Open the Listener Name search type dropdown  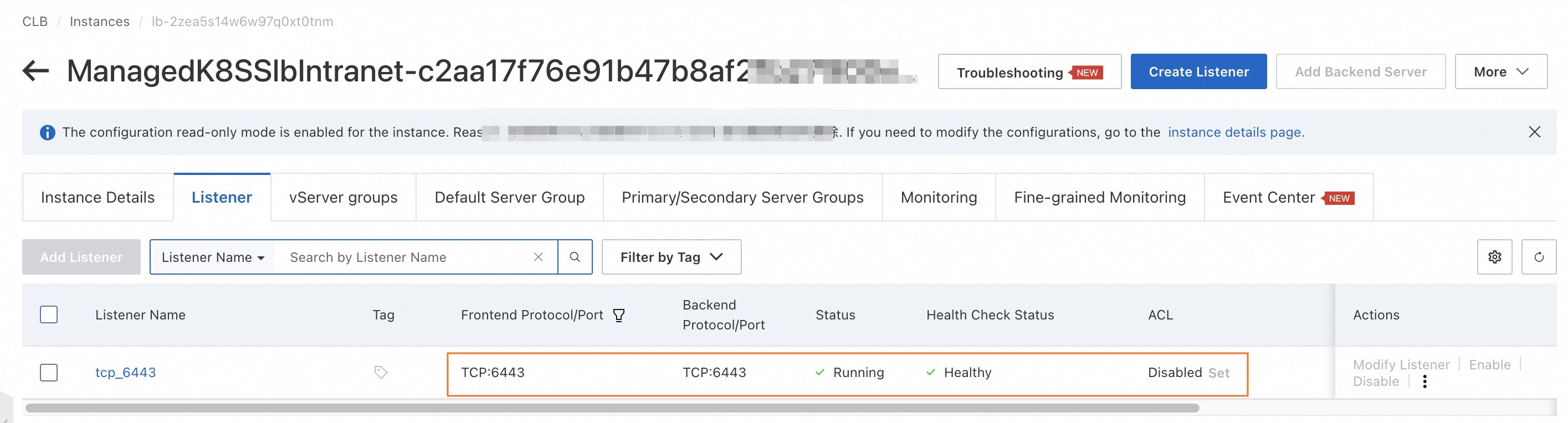212,257
